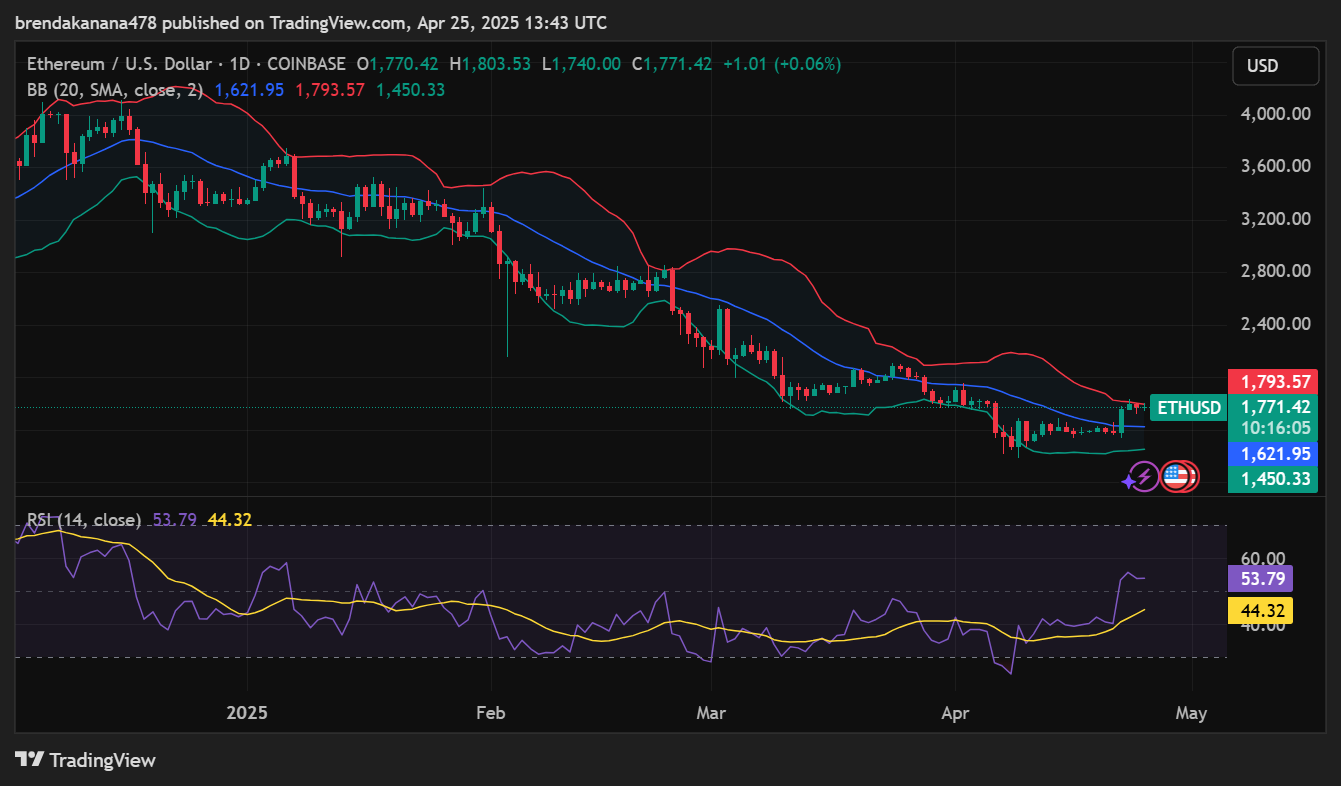Image resolution: width=1341 pixels, height=786 pixels.
Task: Click the 1,771.42 current price label
Action: click(1275, 407)
